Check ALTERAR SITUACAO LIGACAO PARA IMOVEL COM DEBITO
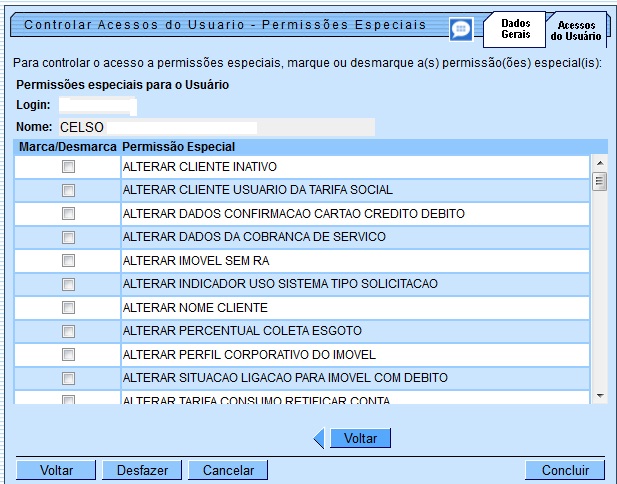617x484 pixels. (x=68, y=379)
